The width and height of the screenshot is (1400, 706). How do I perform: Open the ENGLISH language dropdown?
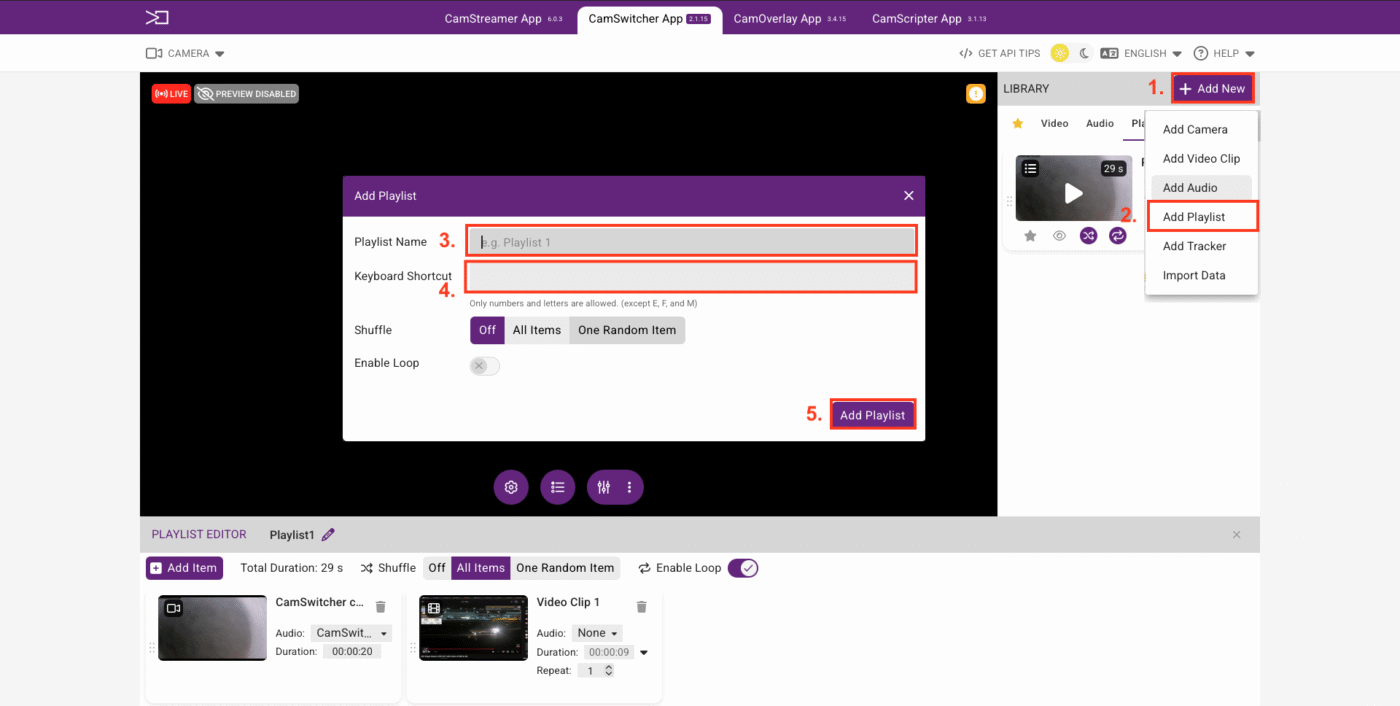click(1142, 54)
